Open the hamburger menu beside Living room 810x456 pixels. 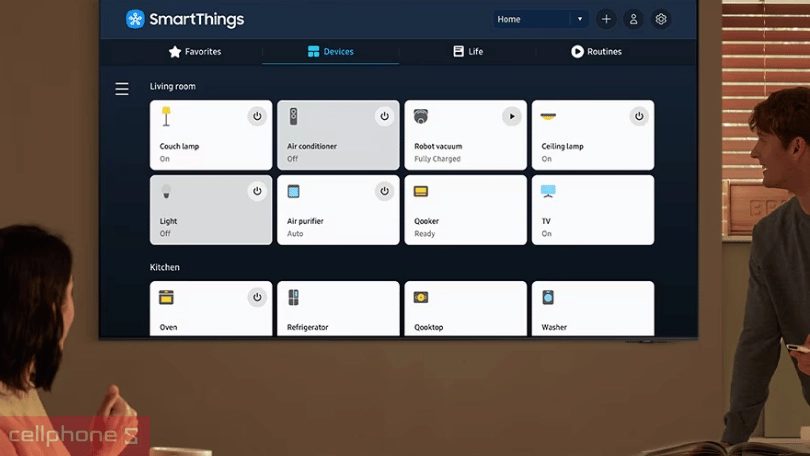tap(122, 89)
